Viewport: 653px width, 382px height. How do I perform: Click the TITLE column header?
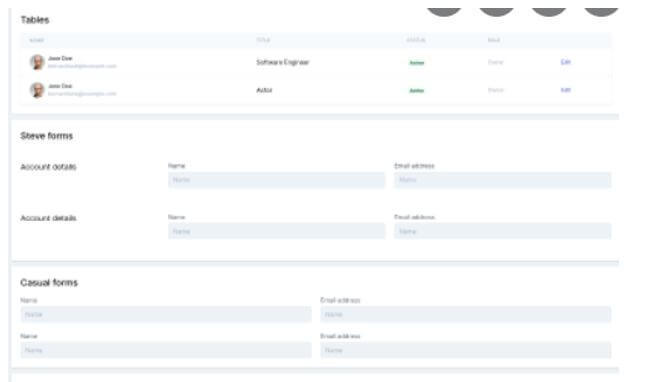(x=263, y=40)
